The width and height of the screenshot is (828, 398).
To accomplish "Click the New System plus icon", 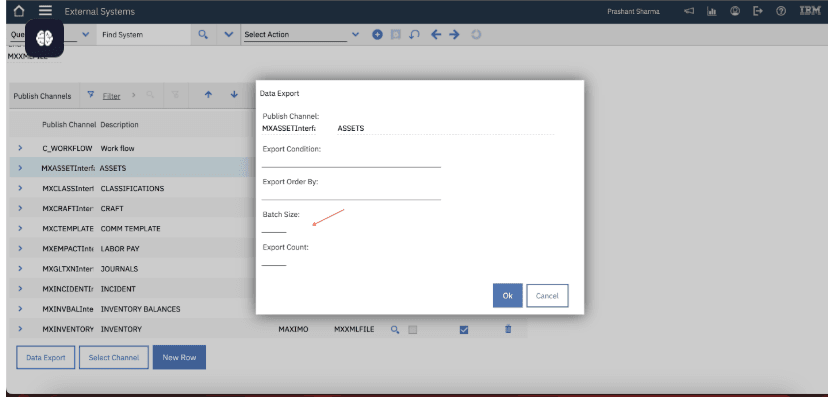I will (377, 34).
